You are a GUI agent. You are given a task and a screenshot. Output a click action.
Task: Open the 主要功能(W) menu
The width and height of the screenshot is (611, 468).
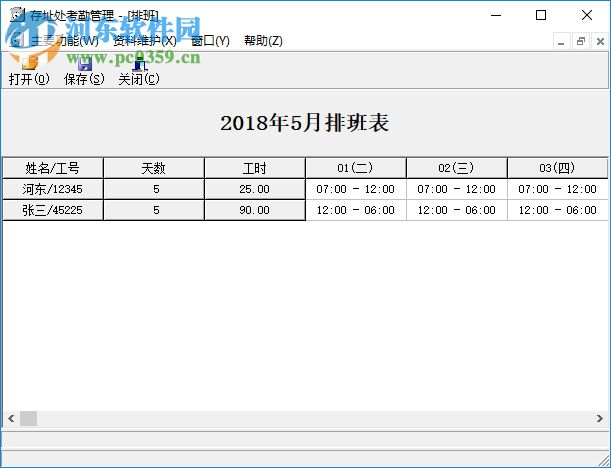point(65,41)
